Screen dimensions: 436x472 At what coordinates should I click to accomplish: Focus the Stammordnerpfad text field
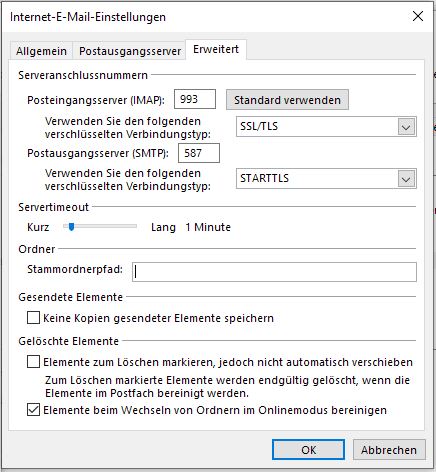pos(274,272)
